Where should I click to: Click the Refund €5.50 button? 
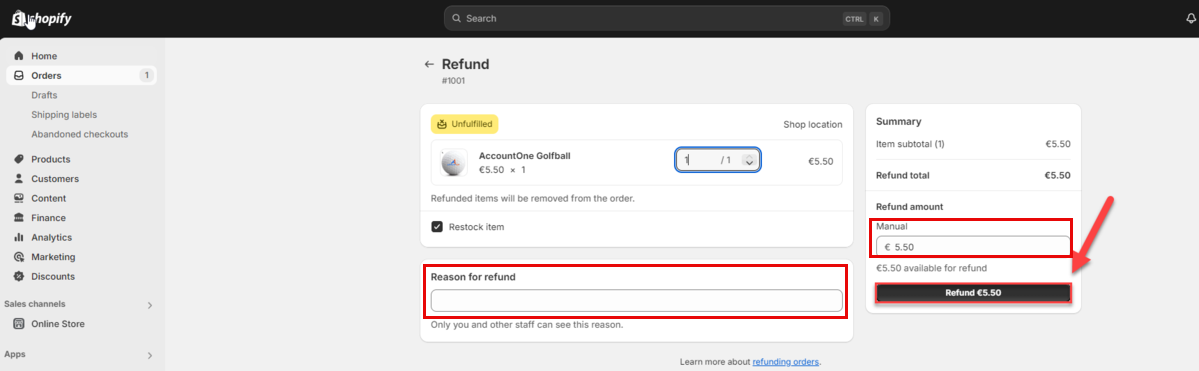[973, 292]
